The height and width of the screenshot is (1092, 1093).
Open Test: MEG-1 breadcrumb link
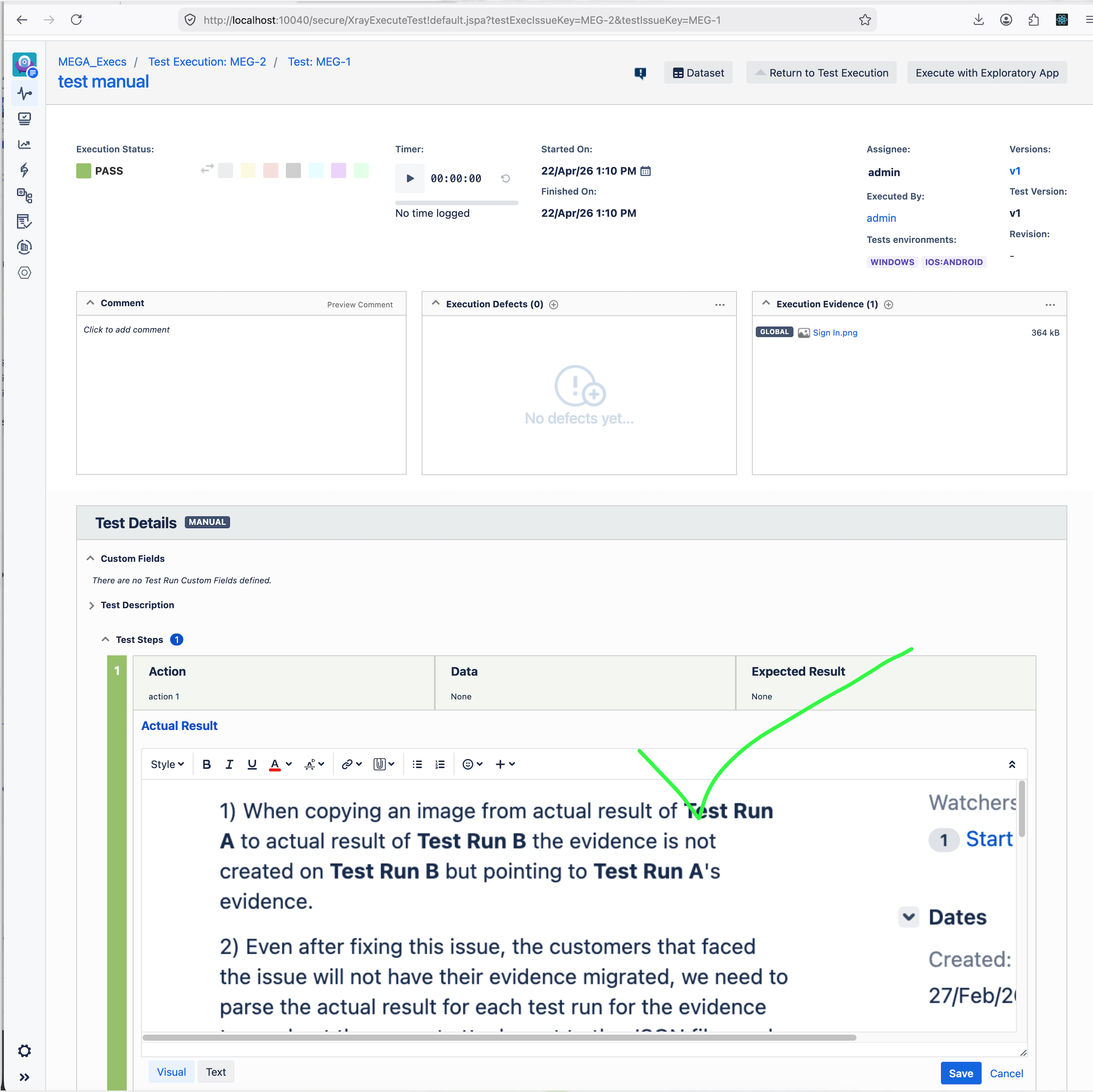[319, 62]
